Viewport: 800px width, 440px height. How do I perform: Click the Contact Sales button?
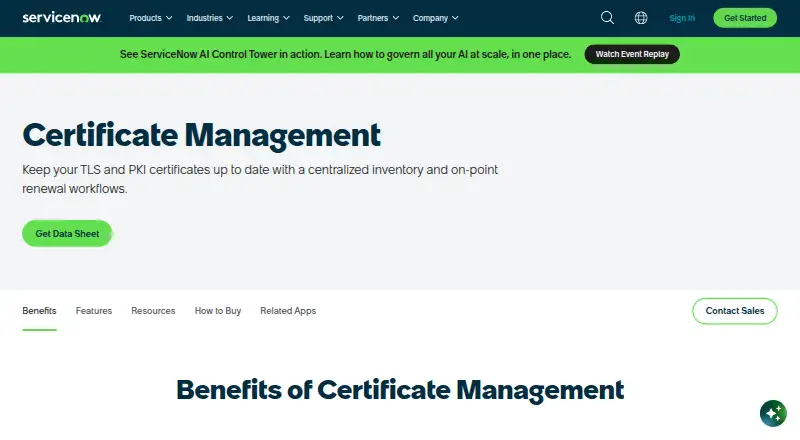click(x=735, y=311)
